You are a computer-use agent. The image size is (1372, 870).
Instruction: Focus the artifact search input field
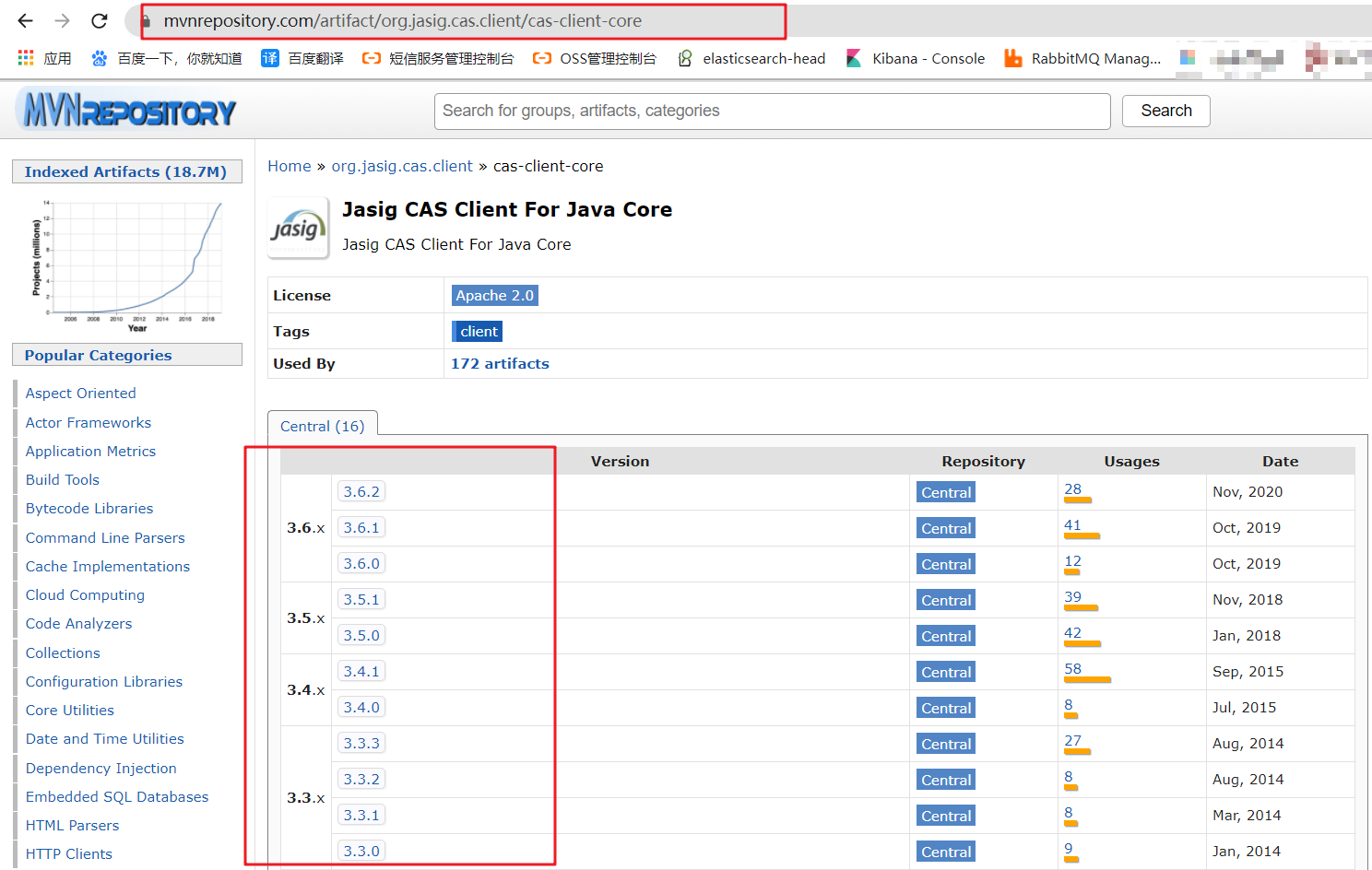coord(772,111)
